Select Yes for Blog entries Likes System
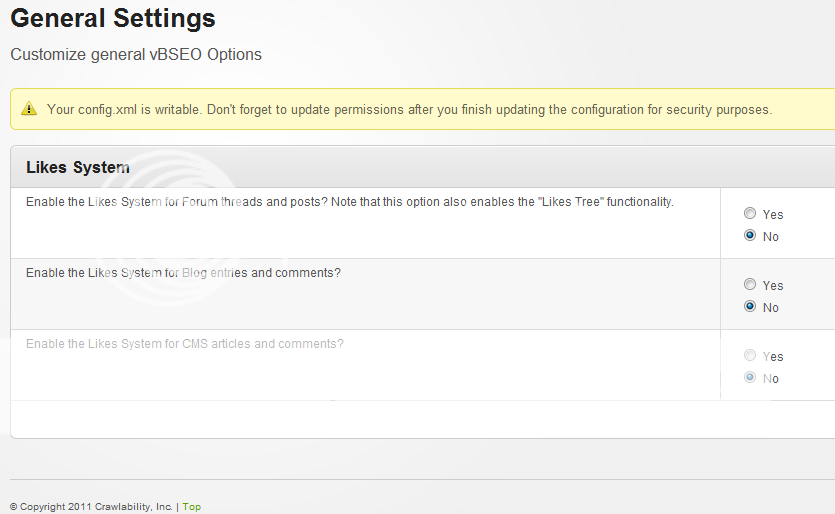The width and height of the screenshot is (835, 514). pos(750,284)
